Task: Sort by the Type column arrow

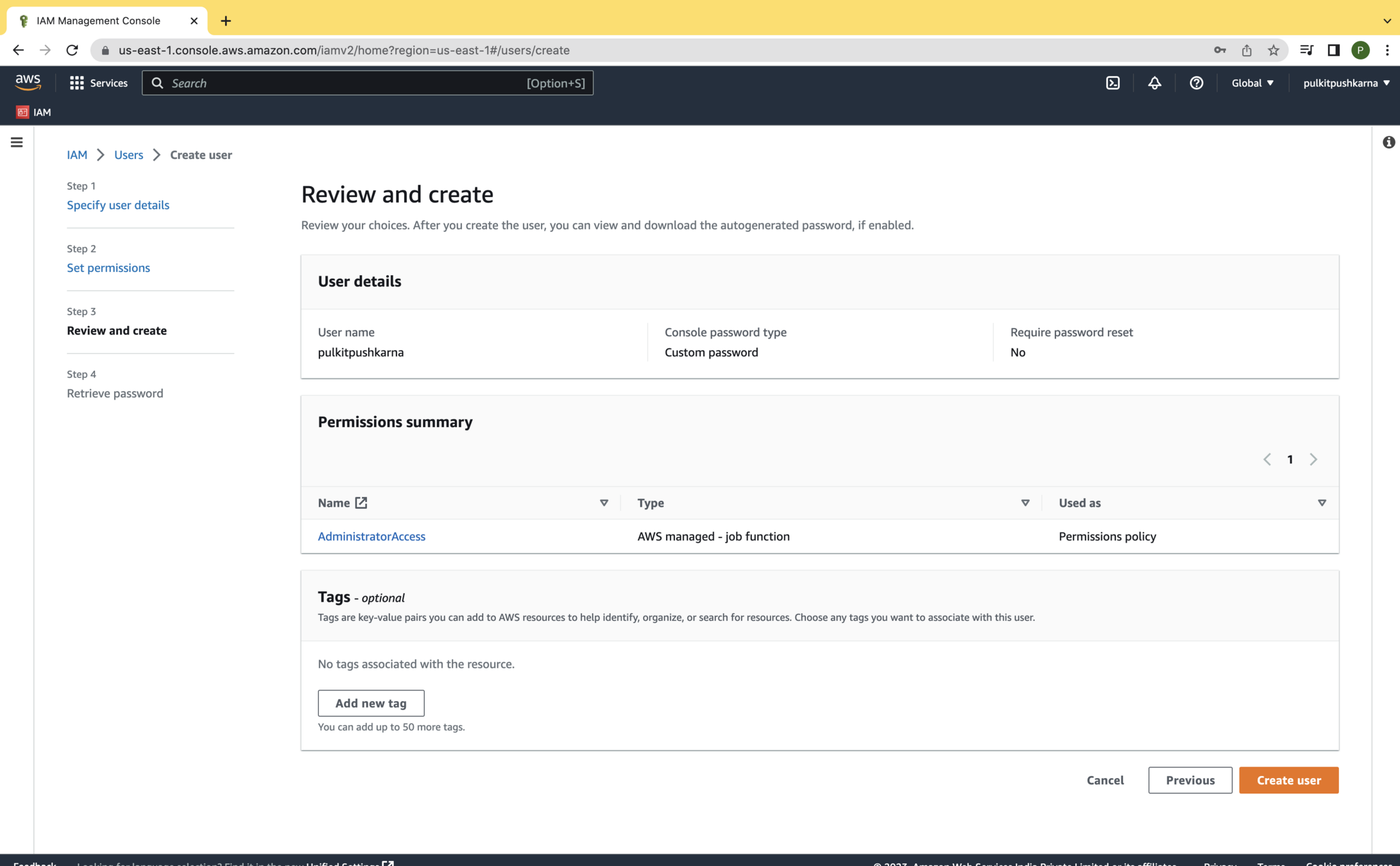Action: pos(1025,503)
